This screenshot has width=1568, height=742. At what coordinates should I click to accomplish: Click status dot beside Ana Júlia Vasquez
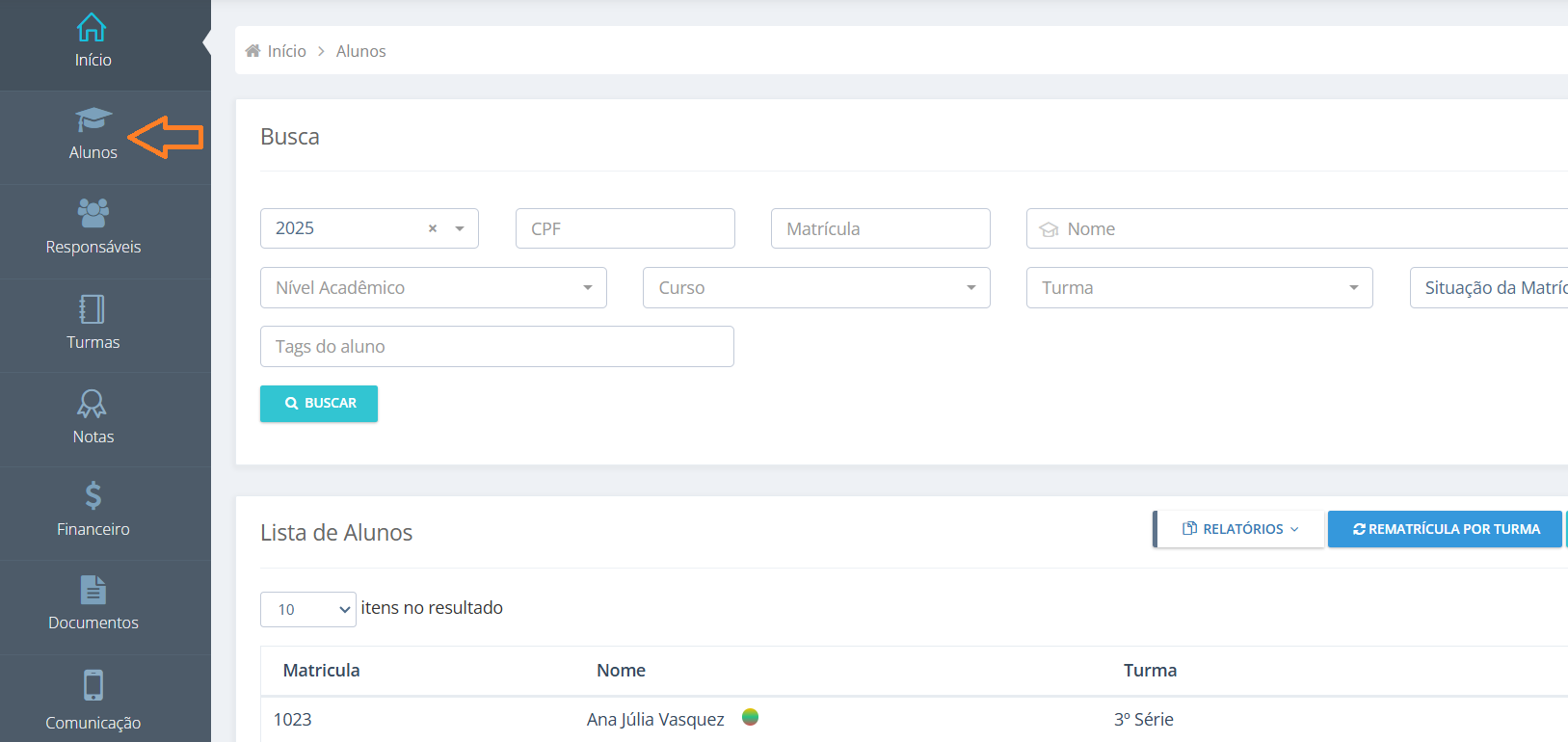[751, 717]
